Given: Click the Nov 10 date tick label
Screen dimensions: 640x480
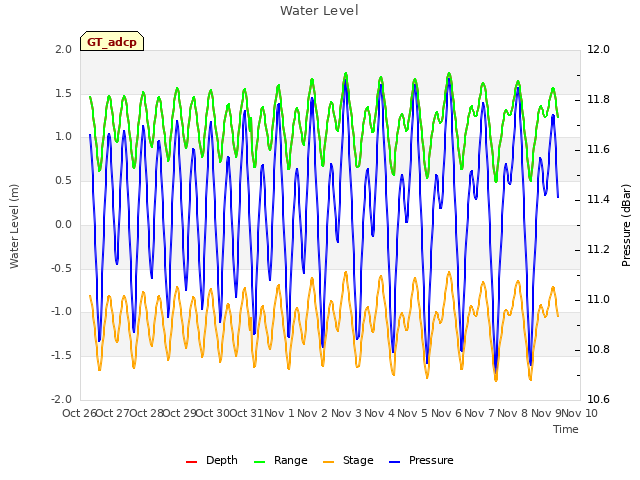Looking at the screenshot, I should pos(580,413).
